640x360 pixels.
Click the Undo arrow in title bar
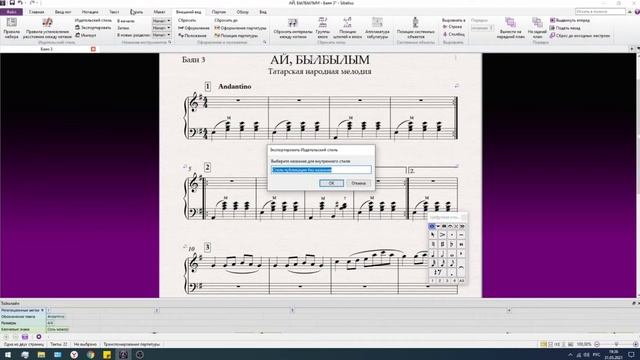[20, 3]
